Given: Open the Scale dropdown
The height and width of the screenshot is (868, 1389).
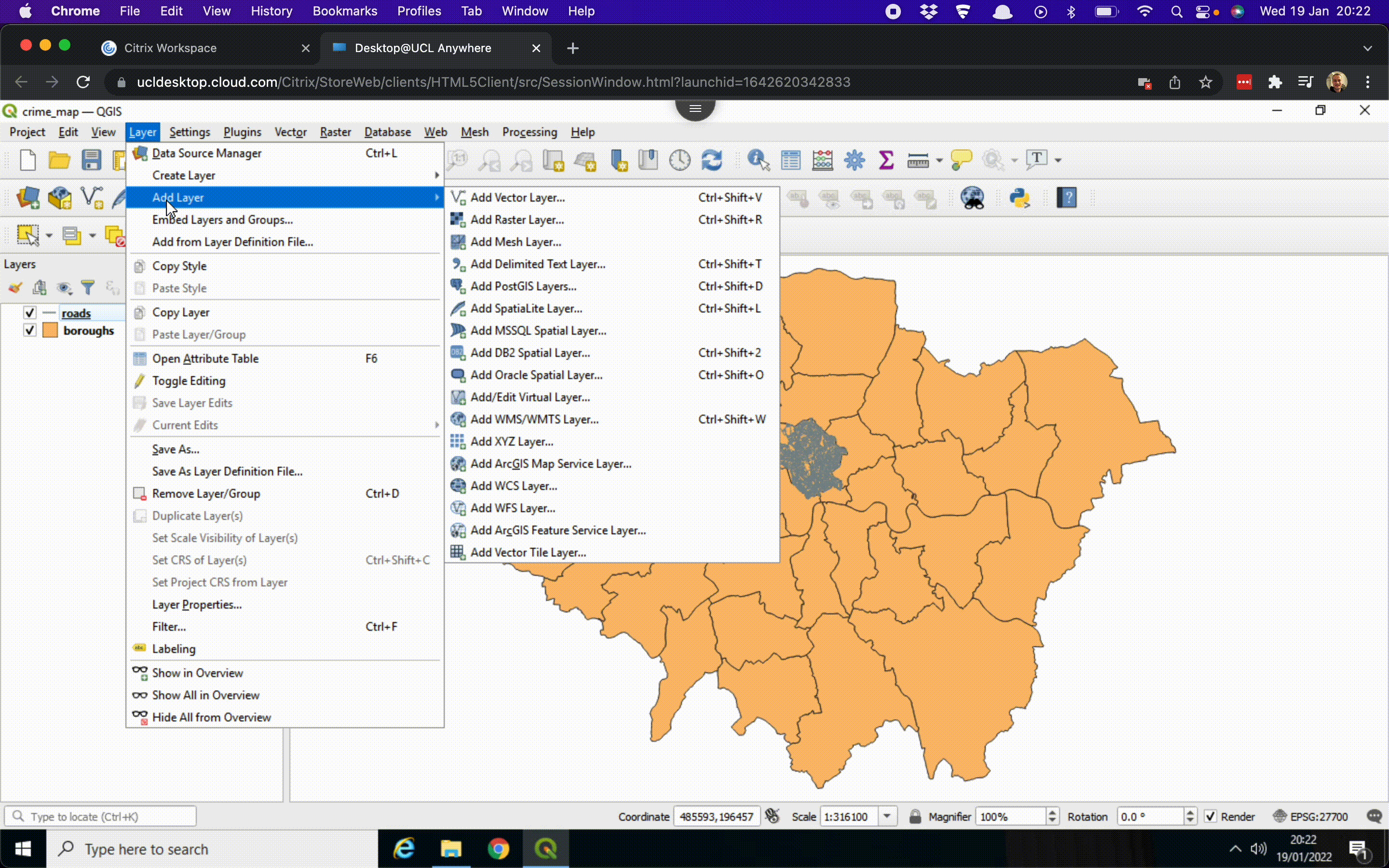Looking at the screenshot, I should [x=888, y=816].
